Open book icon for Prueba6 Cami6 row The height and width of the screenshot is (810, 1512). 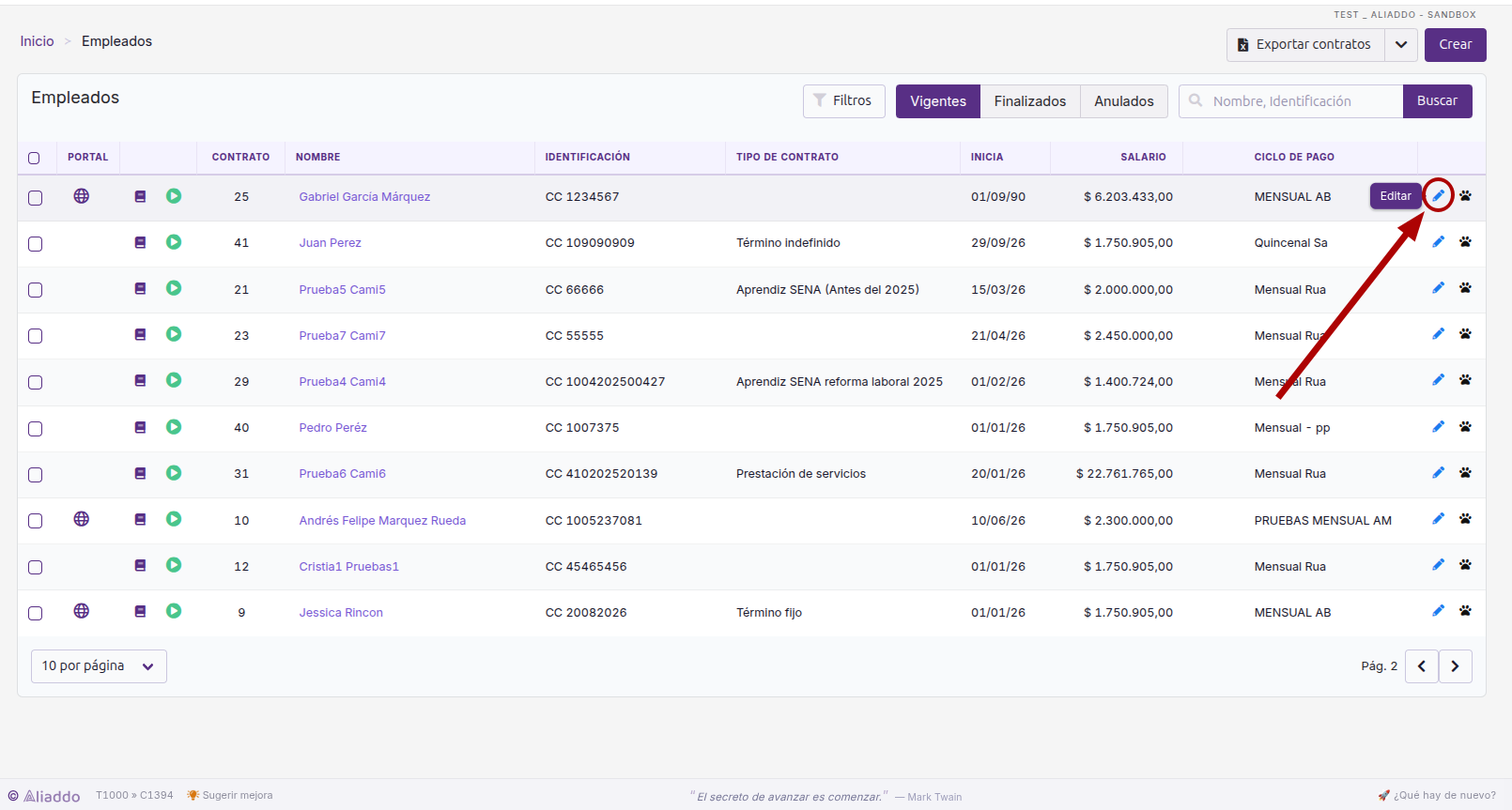[x=140, y=473]
